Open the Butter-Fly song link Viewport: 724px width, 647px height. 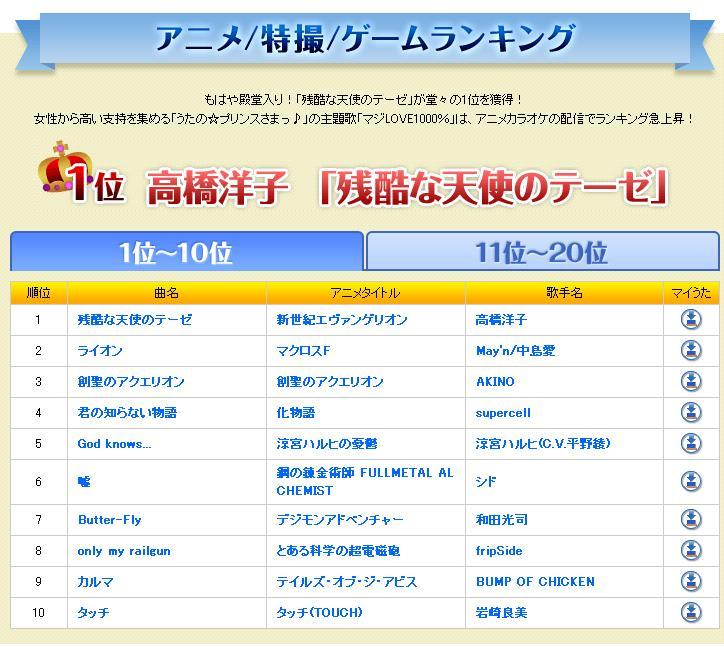[109, 520]
